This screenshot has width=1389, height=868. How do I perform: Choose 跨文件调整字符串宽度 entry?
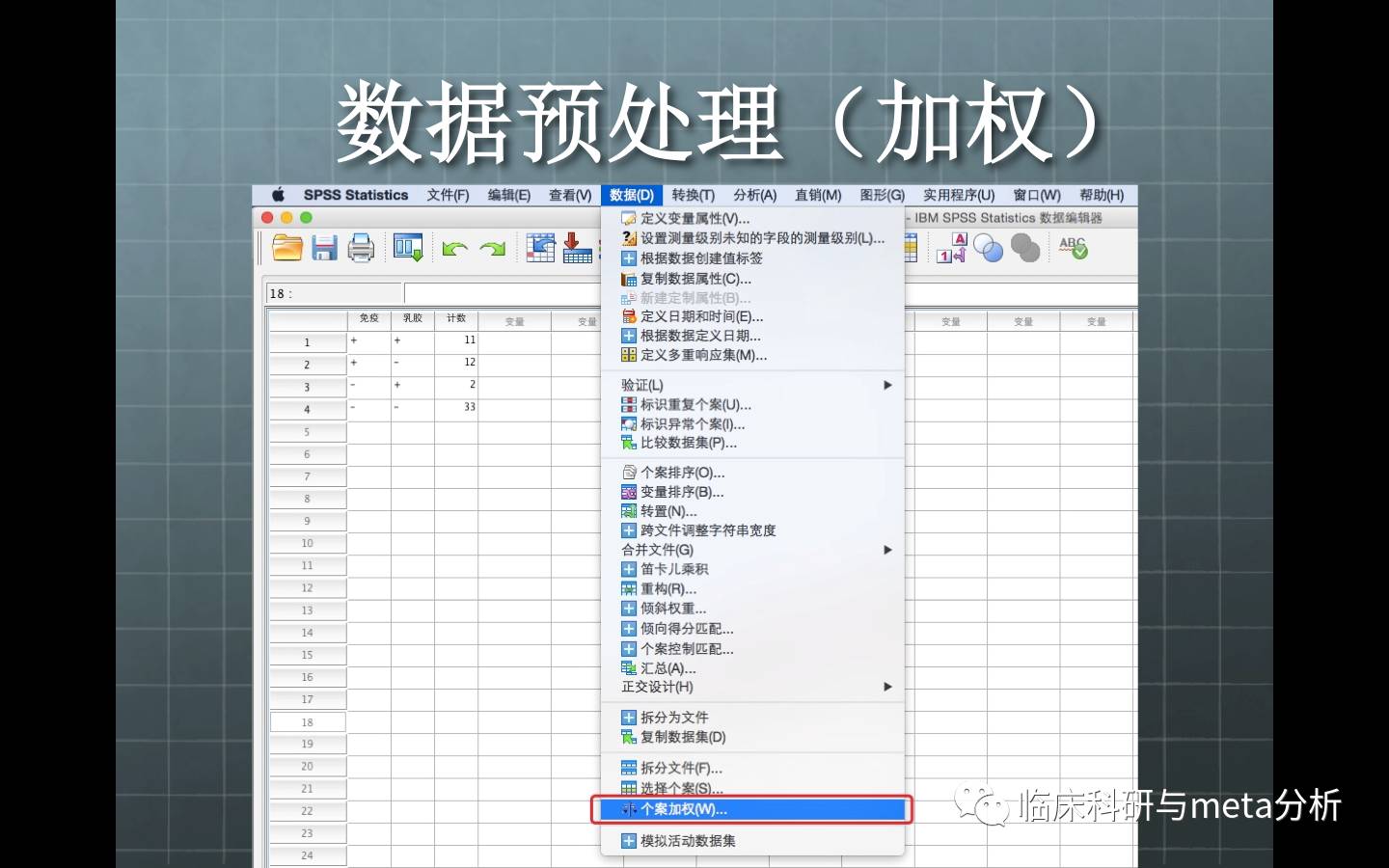pyautogui.click(x=752, y=530)
